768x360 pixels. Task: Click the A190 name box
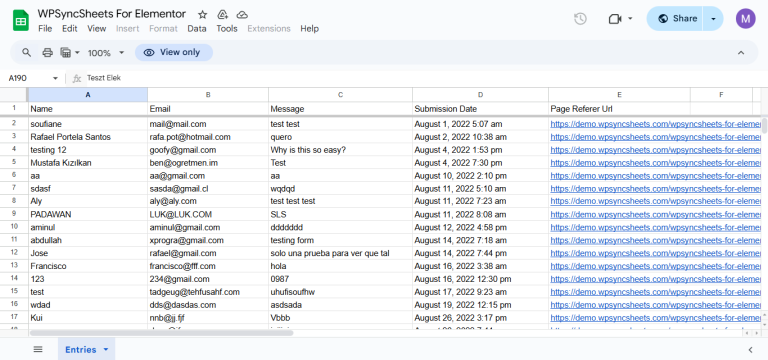tap(27, 78)
